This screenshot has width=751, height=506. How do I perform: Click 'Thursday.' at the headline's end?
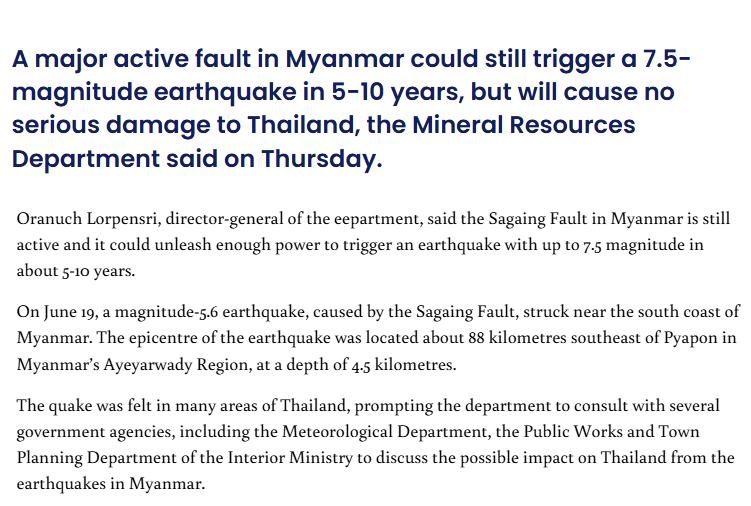[x=322, y=159]
